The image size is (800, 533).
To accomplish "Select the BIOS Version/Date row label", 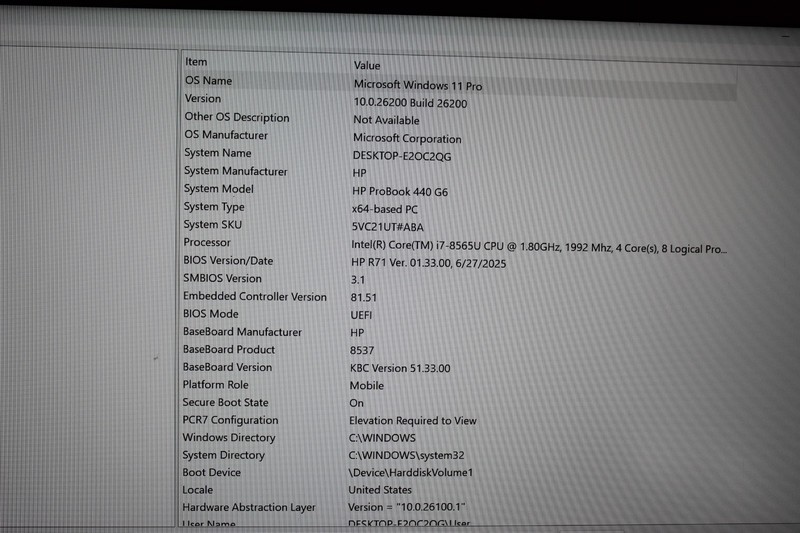I will (x=228, y=260).
